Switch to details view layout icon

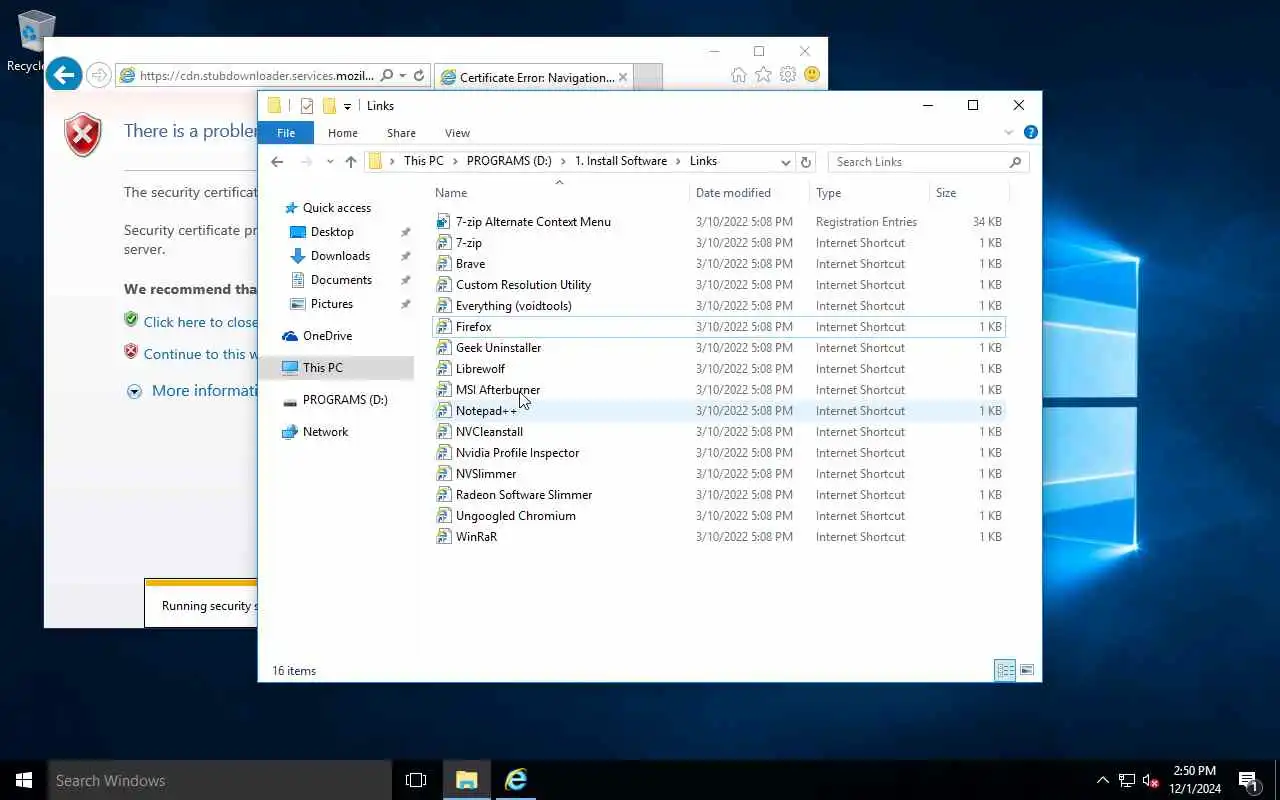point(1005,670)
